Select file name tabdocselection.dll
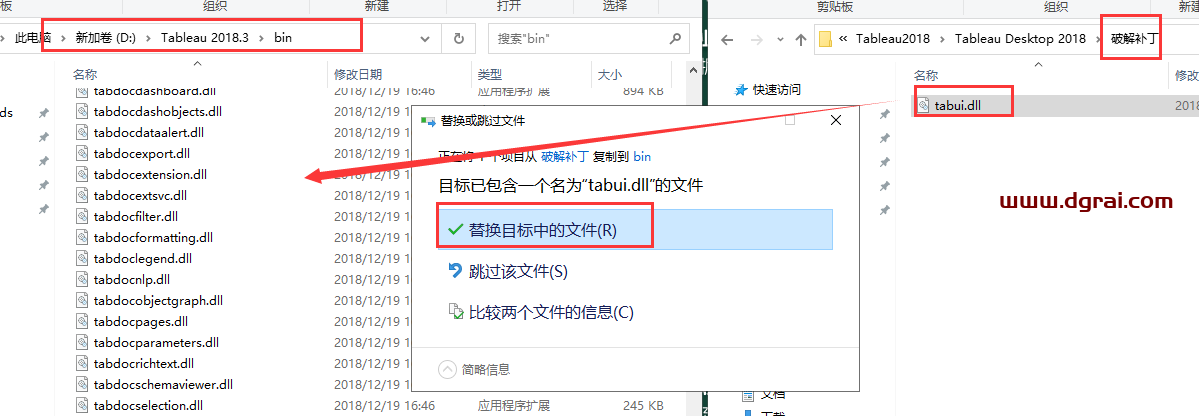Image resolution: width=1199 pixels, height=416 pixels. (148, 405)
